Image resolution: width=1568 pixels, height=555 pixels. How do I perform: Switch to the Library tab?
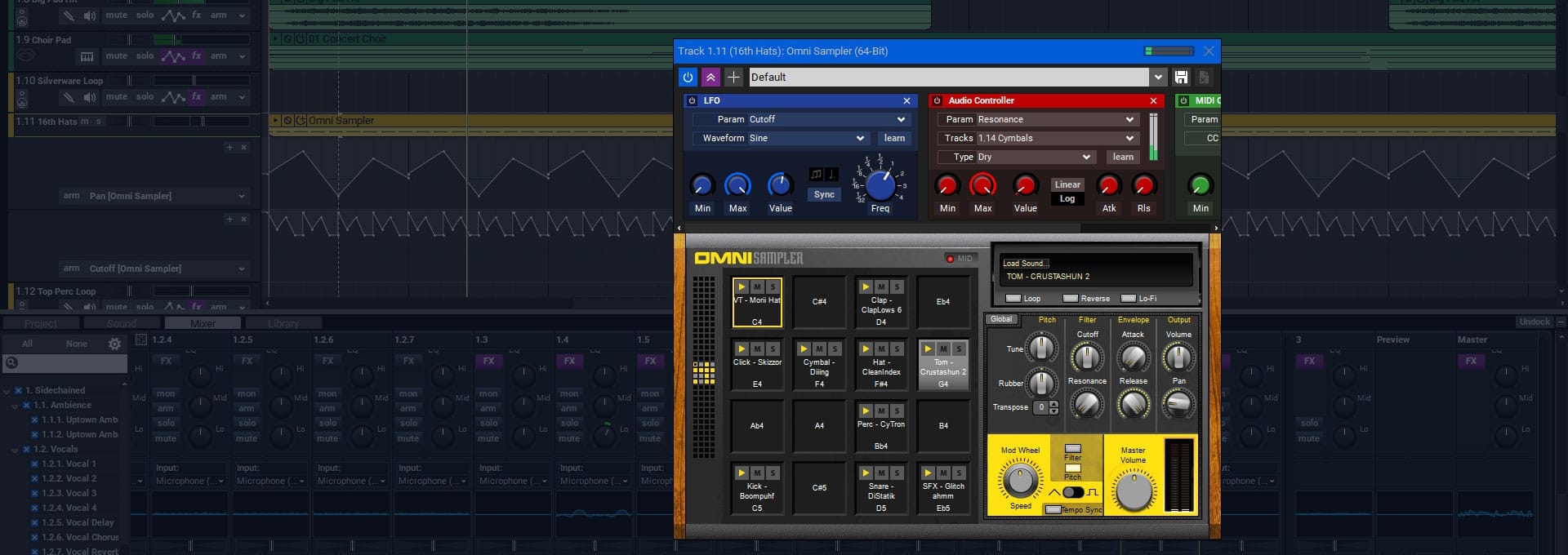283,323
